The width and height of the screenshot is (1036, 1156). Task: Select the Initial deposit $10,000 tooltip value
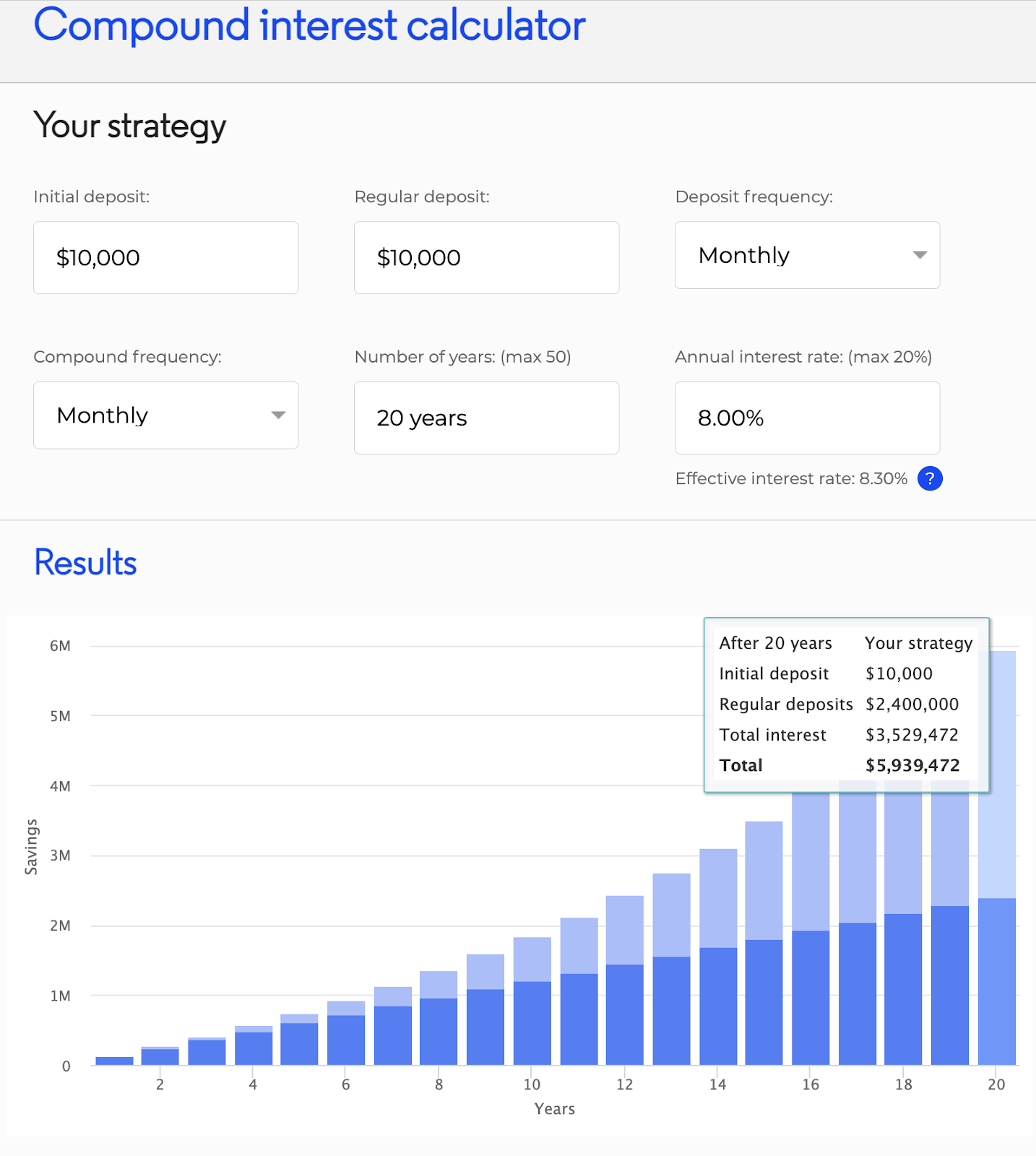pyautogui.click(x=899, y=673)
